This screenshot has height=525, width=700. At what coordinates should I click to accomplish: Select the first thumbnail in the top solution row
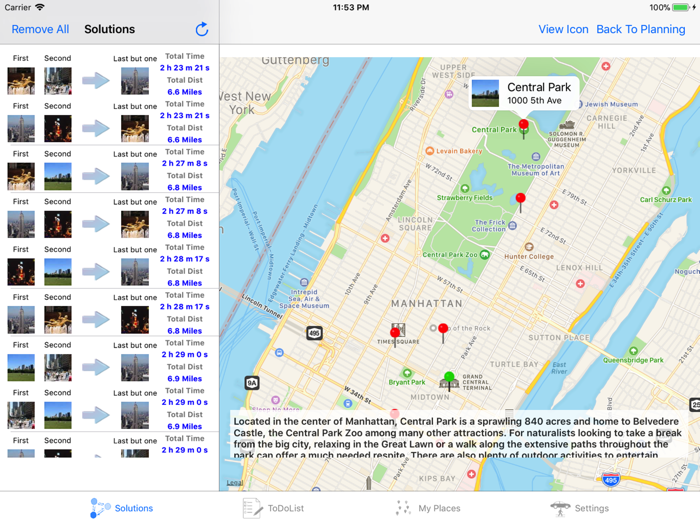[21, 80]
